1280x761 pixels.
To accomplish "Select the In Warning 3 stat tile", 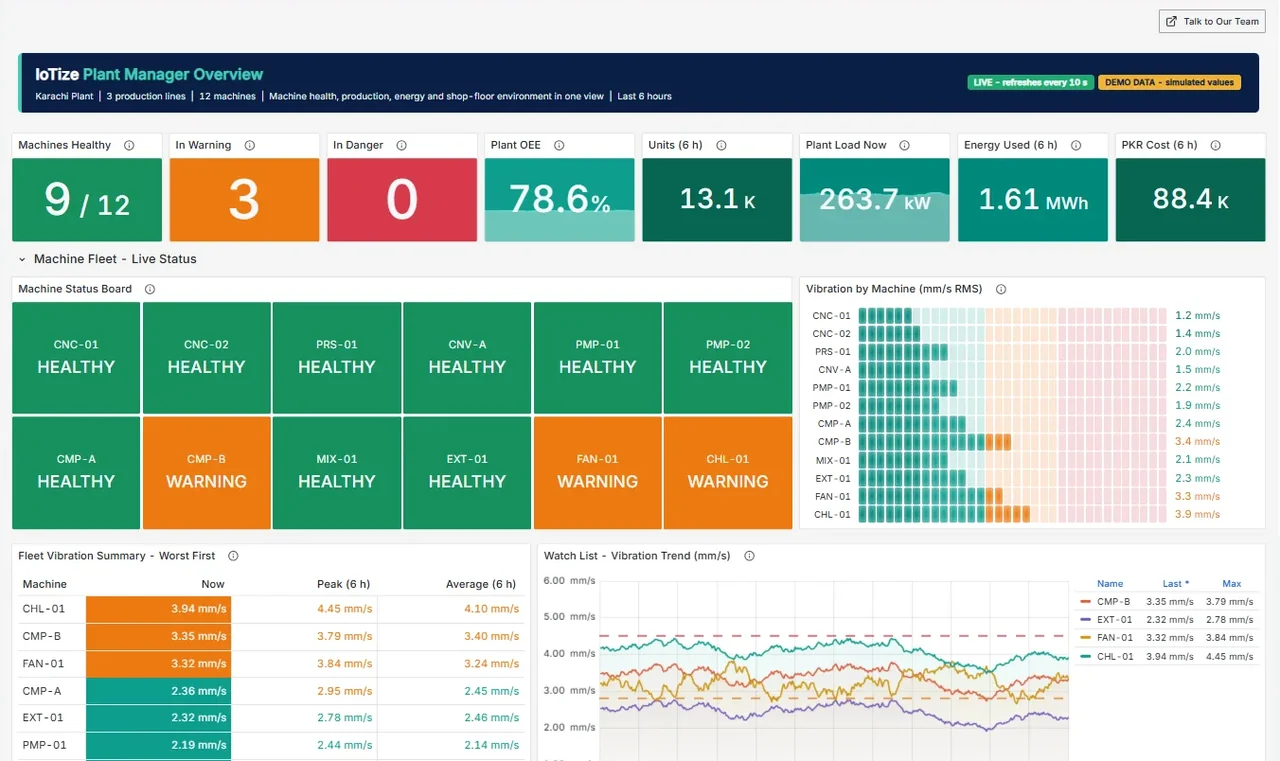I will tap(244, 200).
